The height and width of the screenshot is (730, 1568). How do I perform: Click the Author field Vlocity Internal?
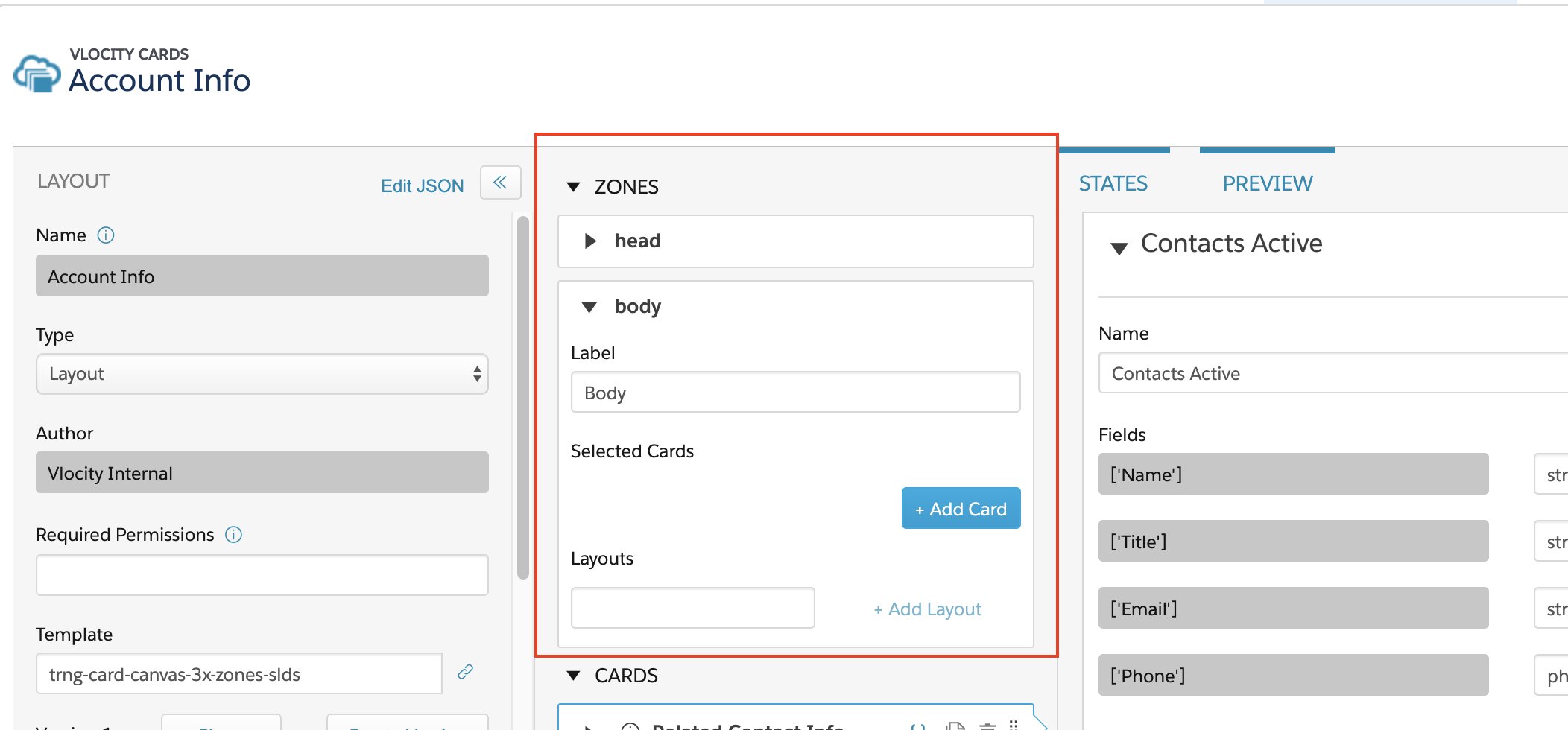click(x=262, y=472)
